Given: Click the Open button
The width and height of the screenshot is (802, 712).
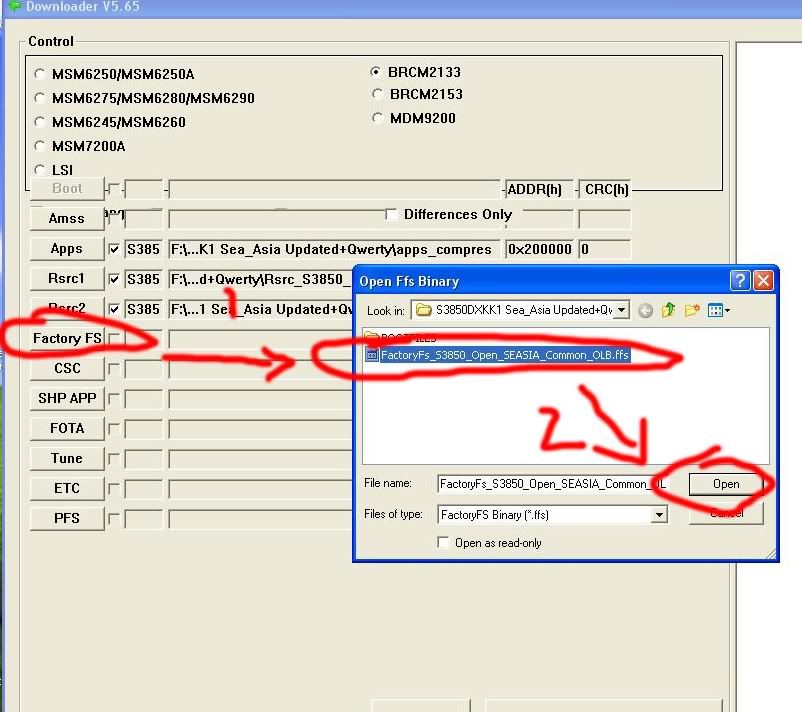Looking at the screenshot, I should [x=726, y=484].
